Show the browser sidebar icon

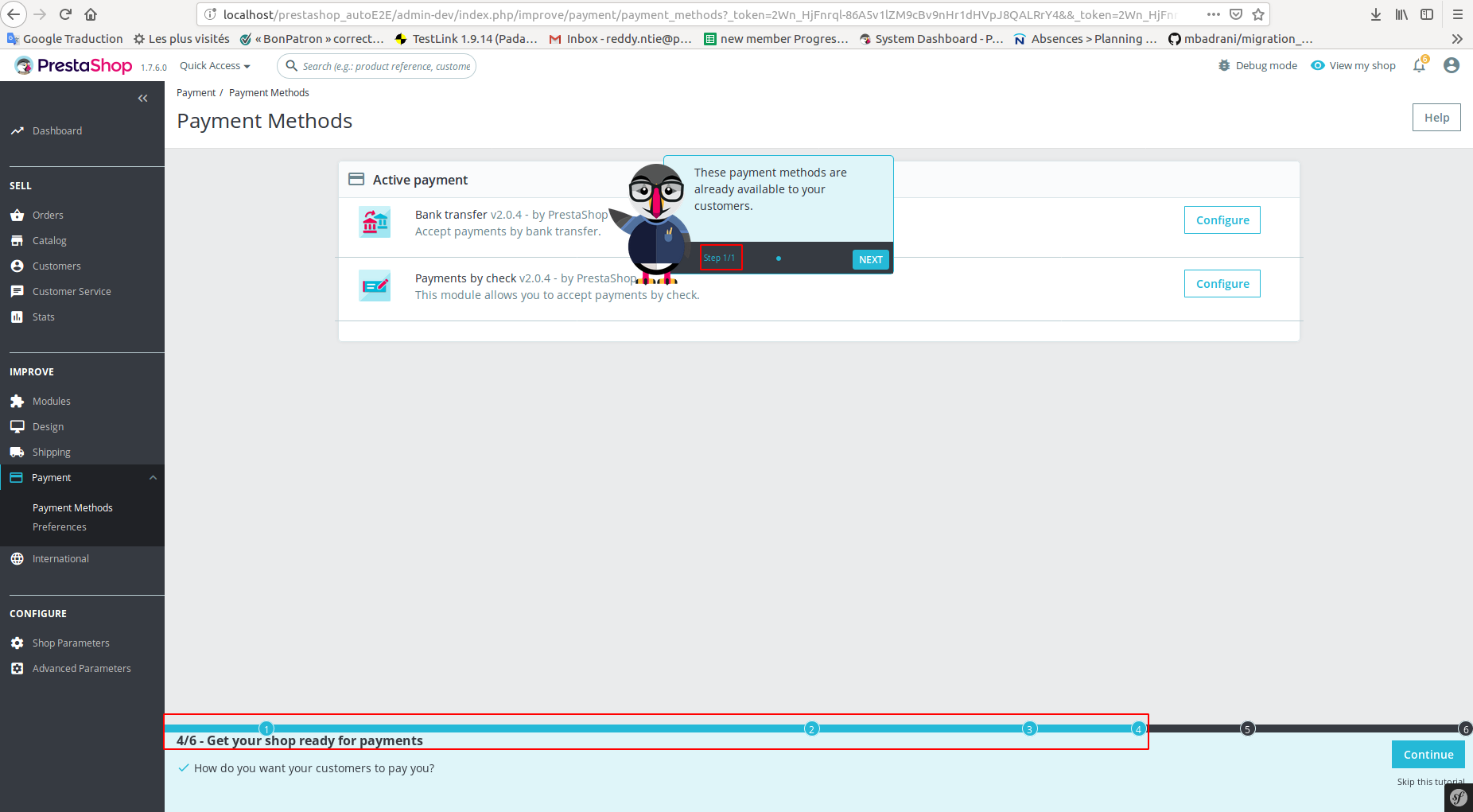coord(1427,14)
